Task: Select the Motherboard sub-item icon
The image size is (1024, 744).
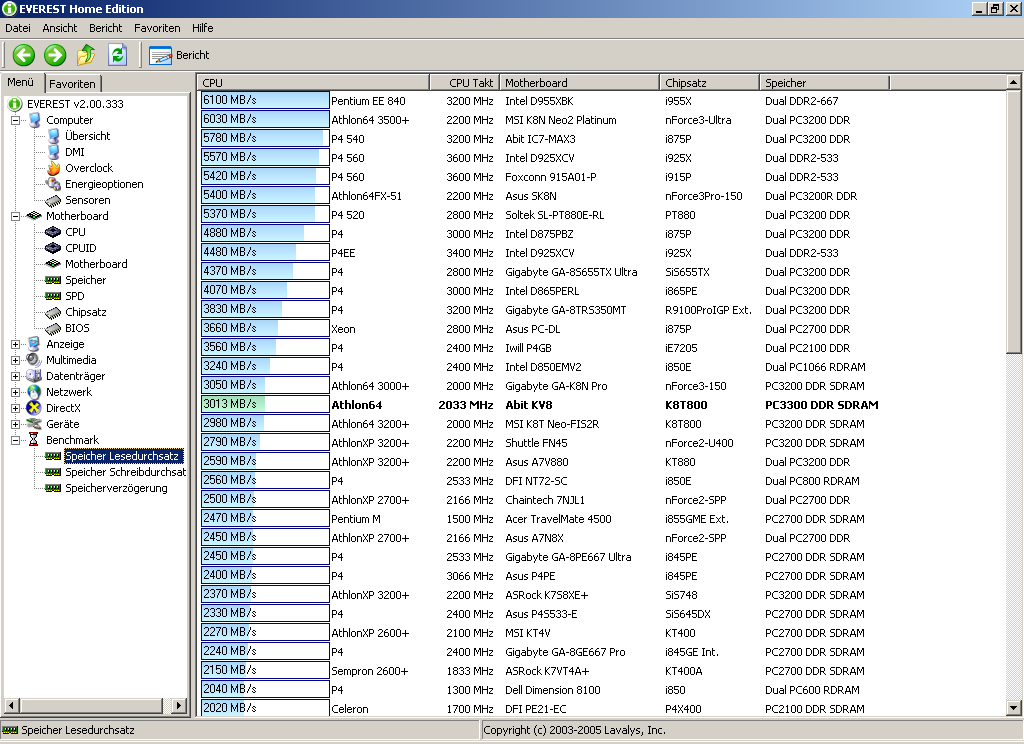Action: coord(53,264)
